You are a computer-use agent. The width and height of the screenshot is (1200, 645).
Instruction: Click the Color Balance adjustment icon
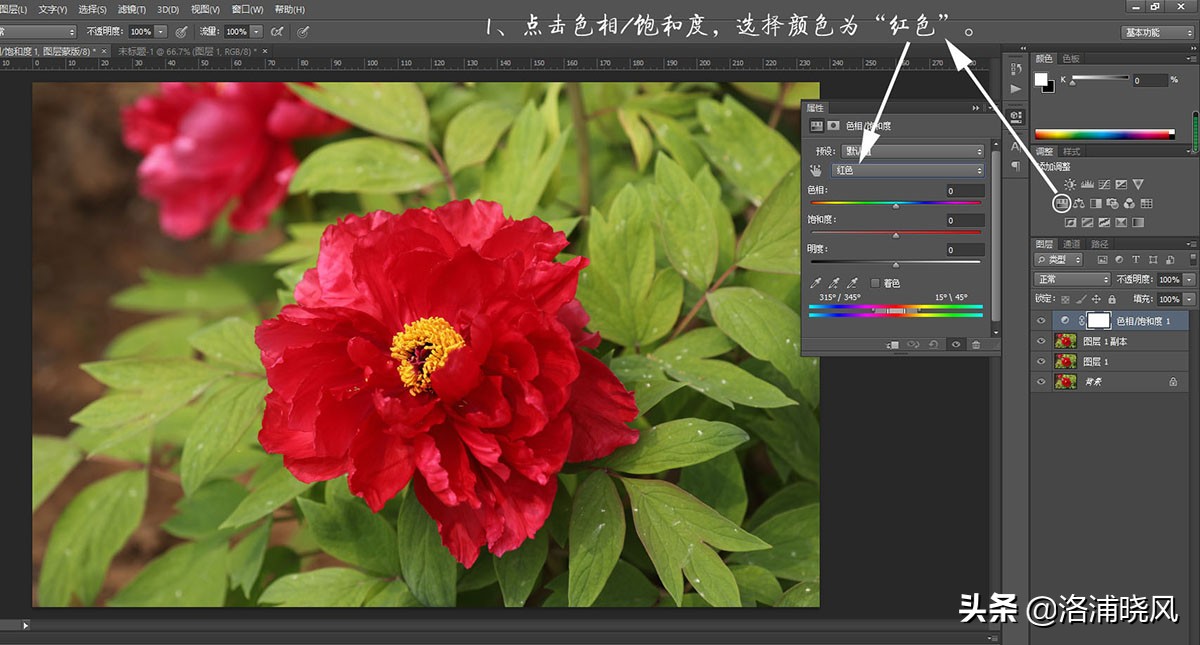point(1079,204)
